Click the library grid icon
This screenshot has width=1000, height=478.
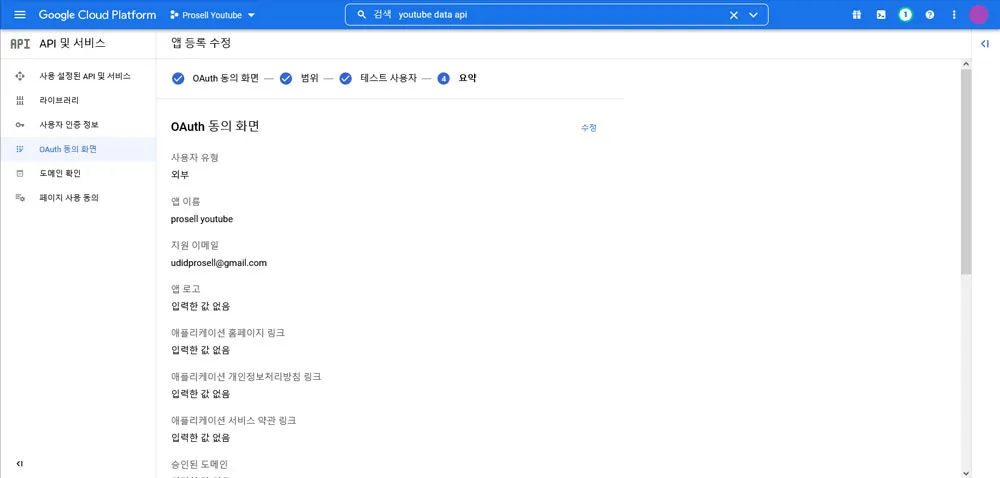[x=20, y=100]
